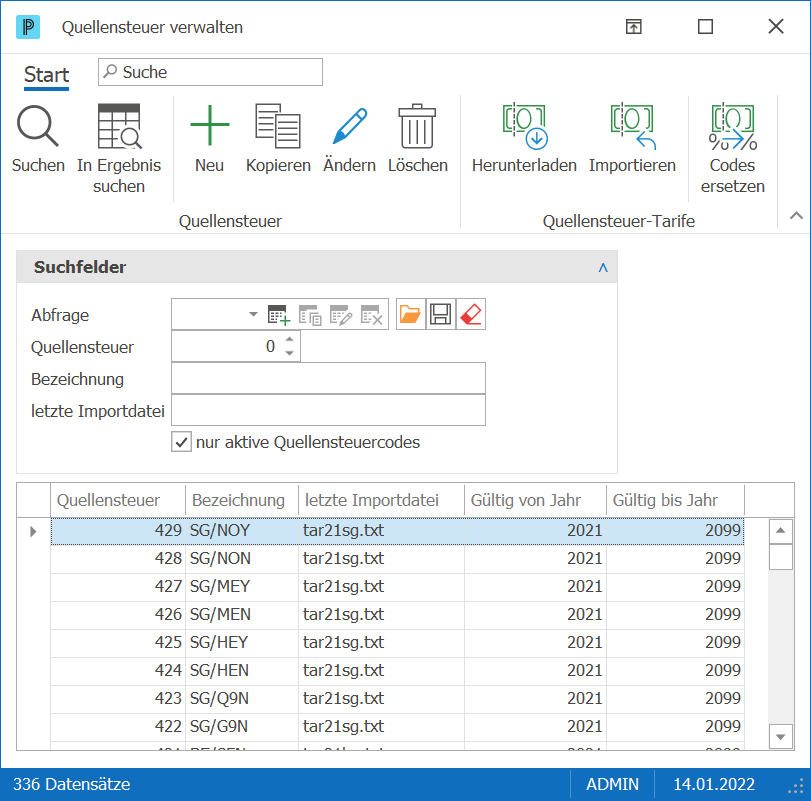Click the Kopieren icon
This screenshot has height=801, width=811.
[278, 126]
